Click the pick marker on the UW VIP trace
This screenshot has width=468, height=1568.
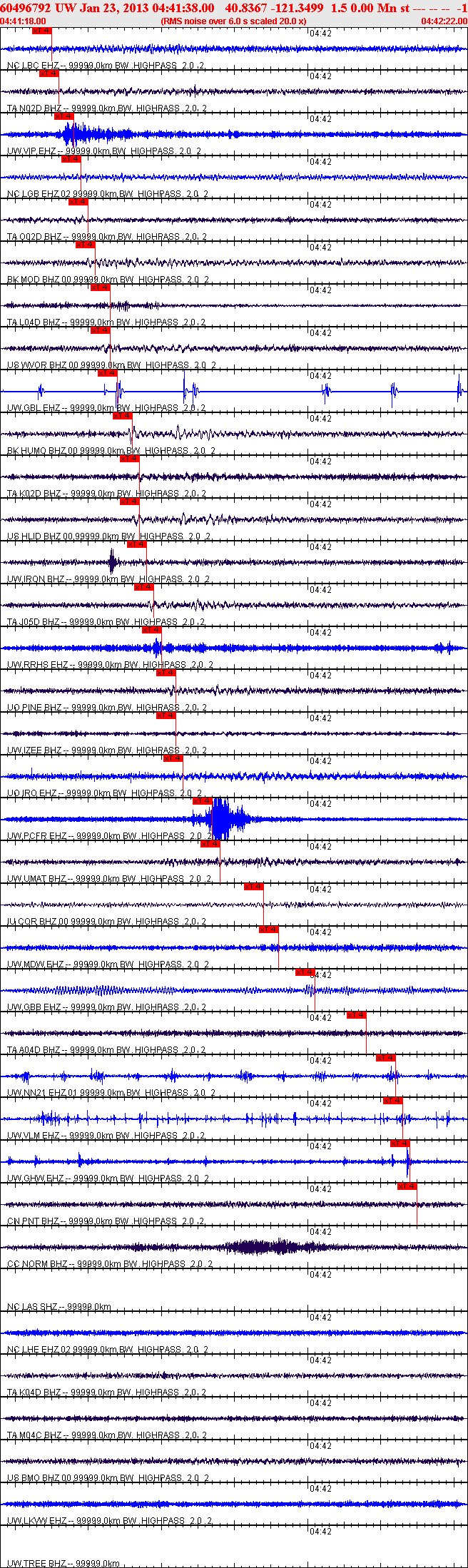tap(63, 116)
